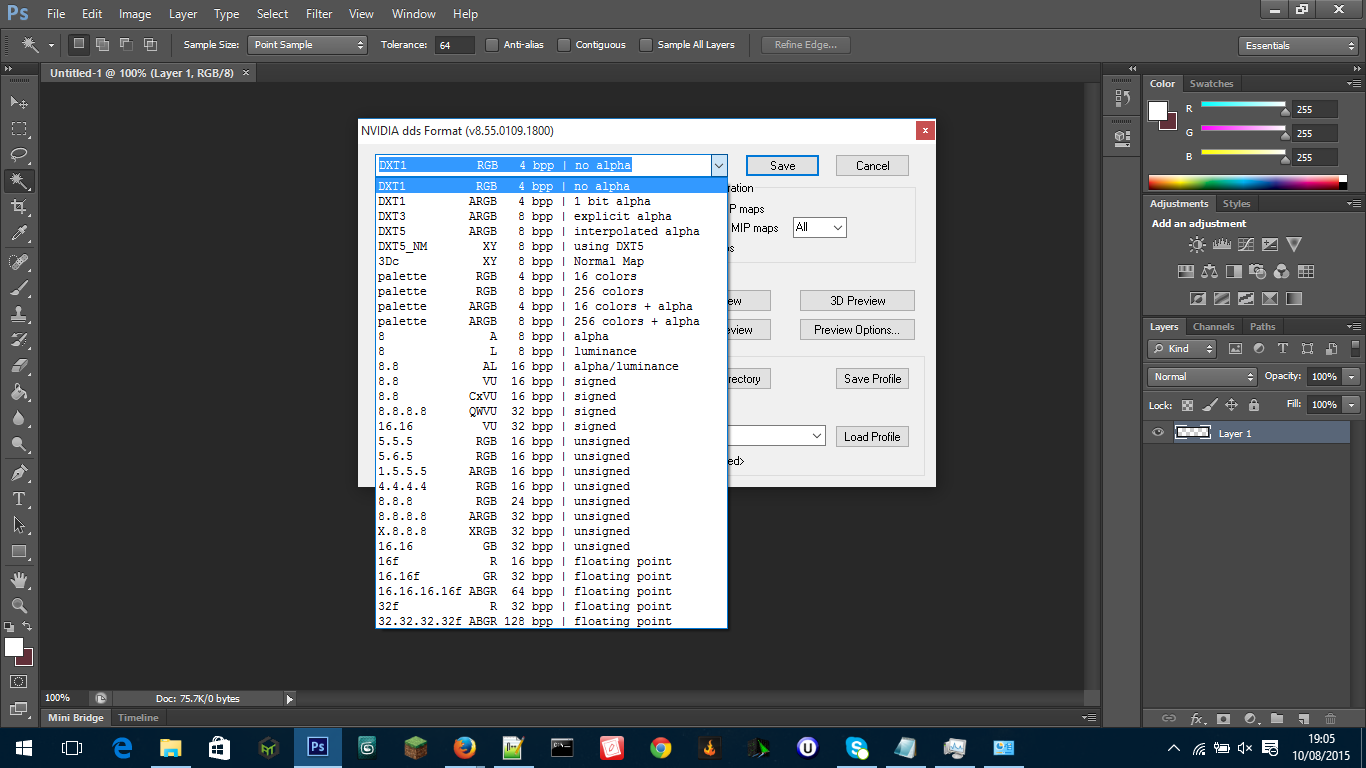This screenshot has height=768, width=1366.
Task: Select the Rectangular Marquee tool
Action: coord(19,128)
